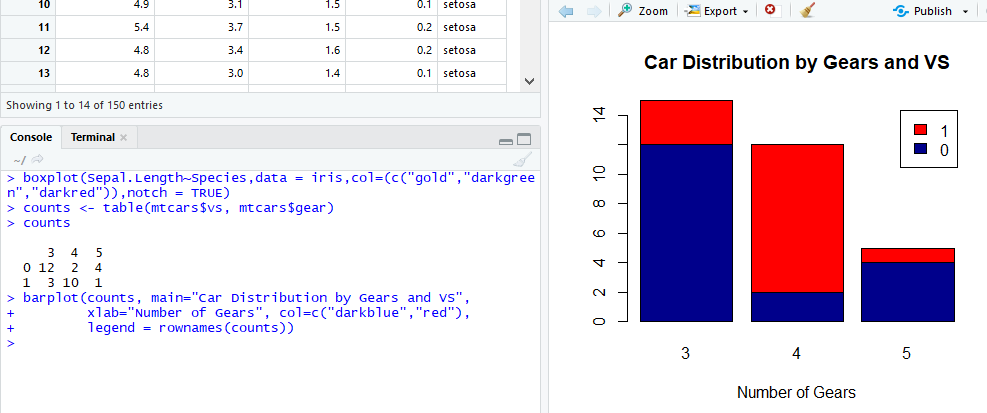The height and width of the screenshot is (413, 987).
Task: Clear all plots with broom icon
Action: tap(808, 11)
